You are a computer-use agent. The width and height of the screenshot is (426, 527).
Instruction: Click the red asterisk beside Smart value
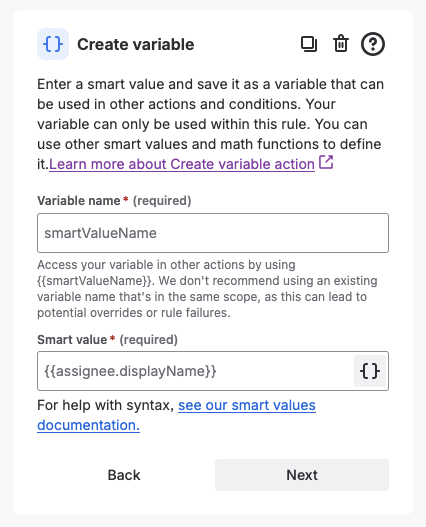[113, 339]
